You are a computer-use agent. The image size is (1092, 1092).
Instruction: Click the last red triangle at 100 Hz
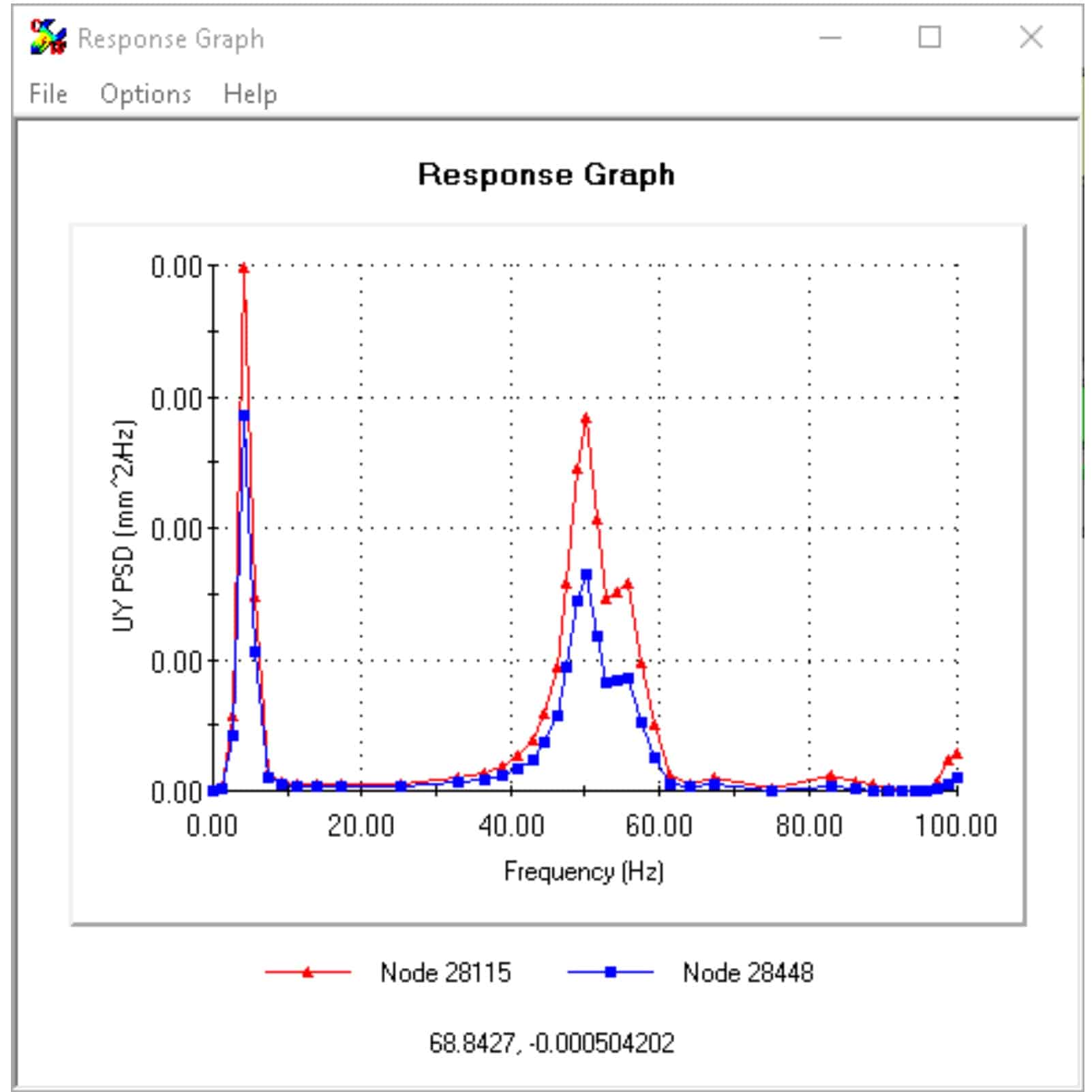[957, 754]
